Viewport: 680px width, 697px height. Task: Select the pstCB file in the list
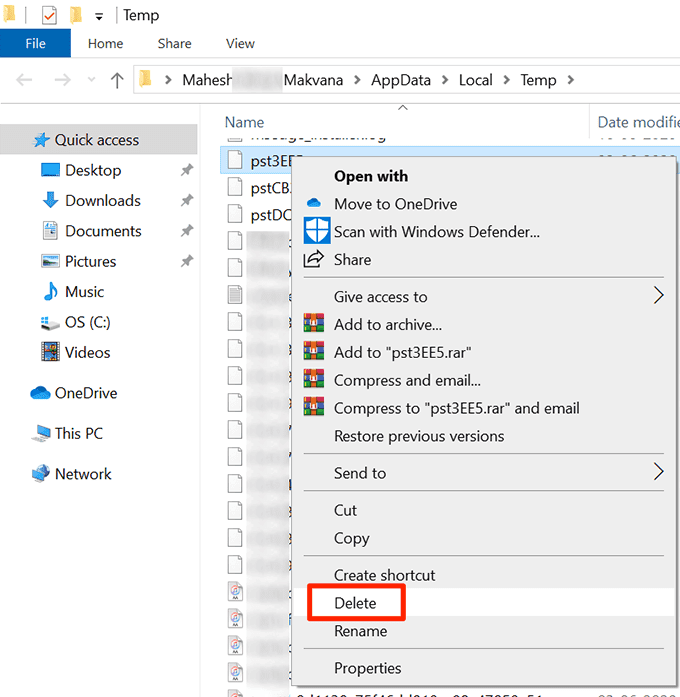[268, 187]
